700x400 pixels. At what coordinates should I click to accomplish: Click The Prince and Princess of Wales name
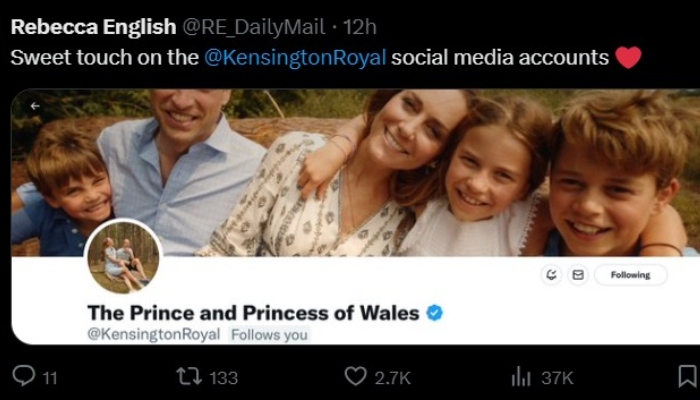(x=253, y=313)
